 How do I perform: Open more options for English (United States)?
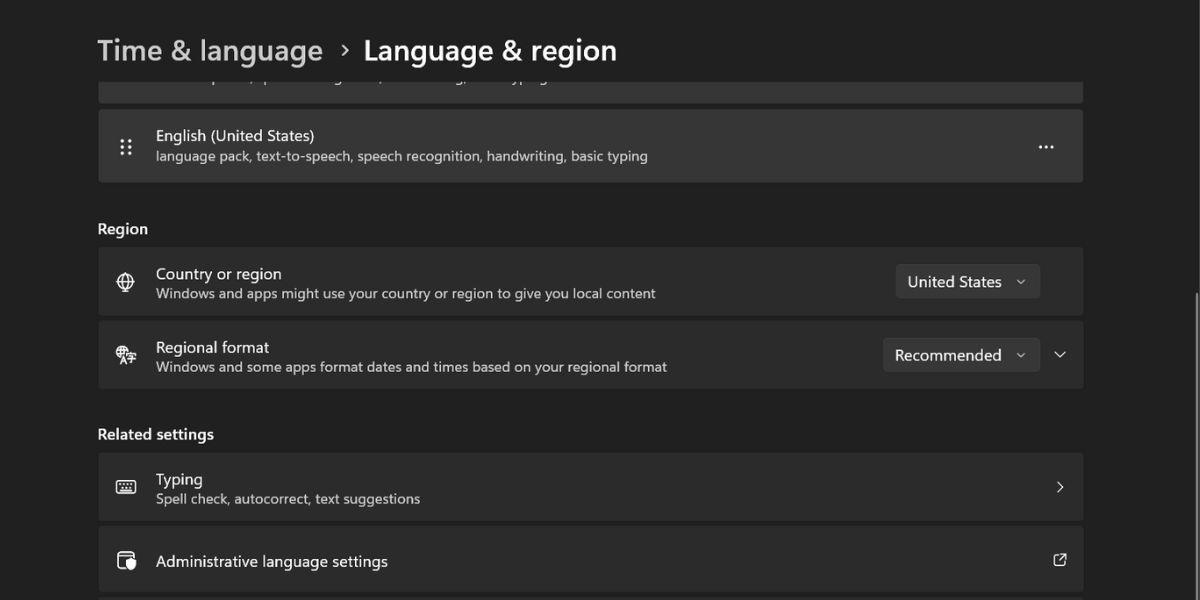[1046, 147]
